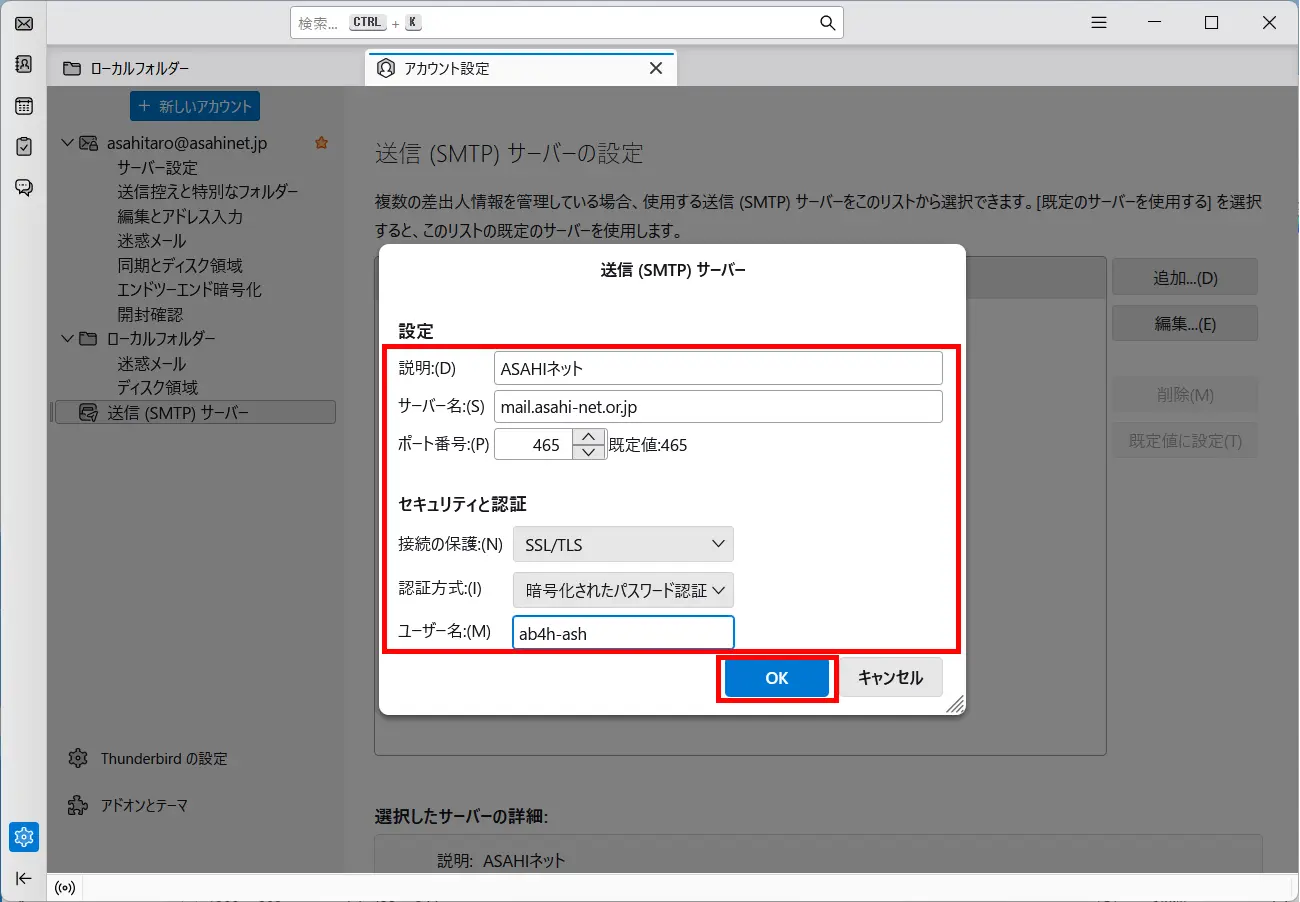Open the Calendar from the sidebar
The image size is (1300, 902).
23,105
